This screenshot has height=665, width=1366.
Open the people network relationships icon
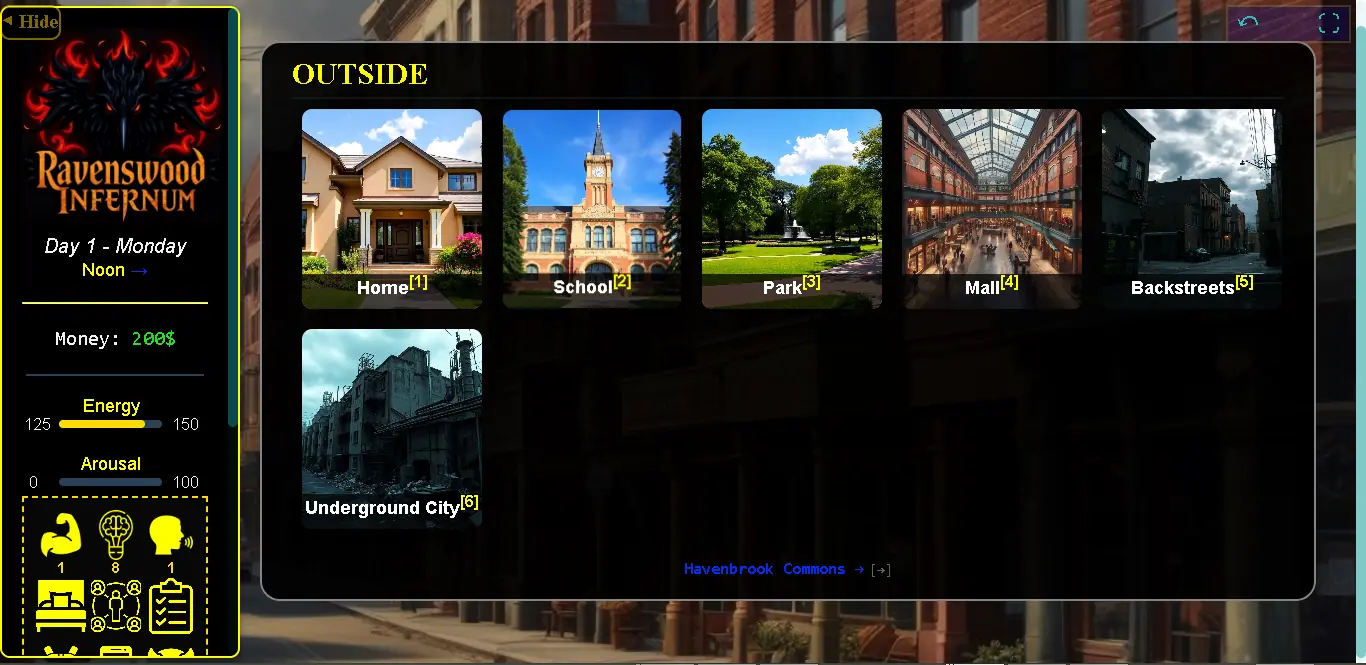115,606
